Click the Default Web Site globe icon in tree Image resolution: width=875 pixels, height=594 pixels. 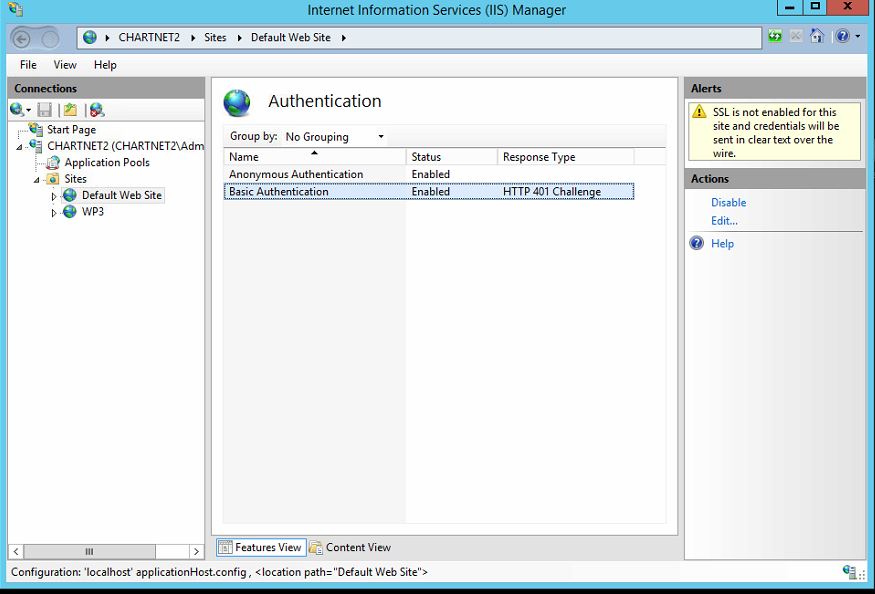(70, 195)
